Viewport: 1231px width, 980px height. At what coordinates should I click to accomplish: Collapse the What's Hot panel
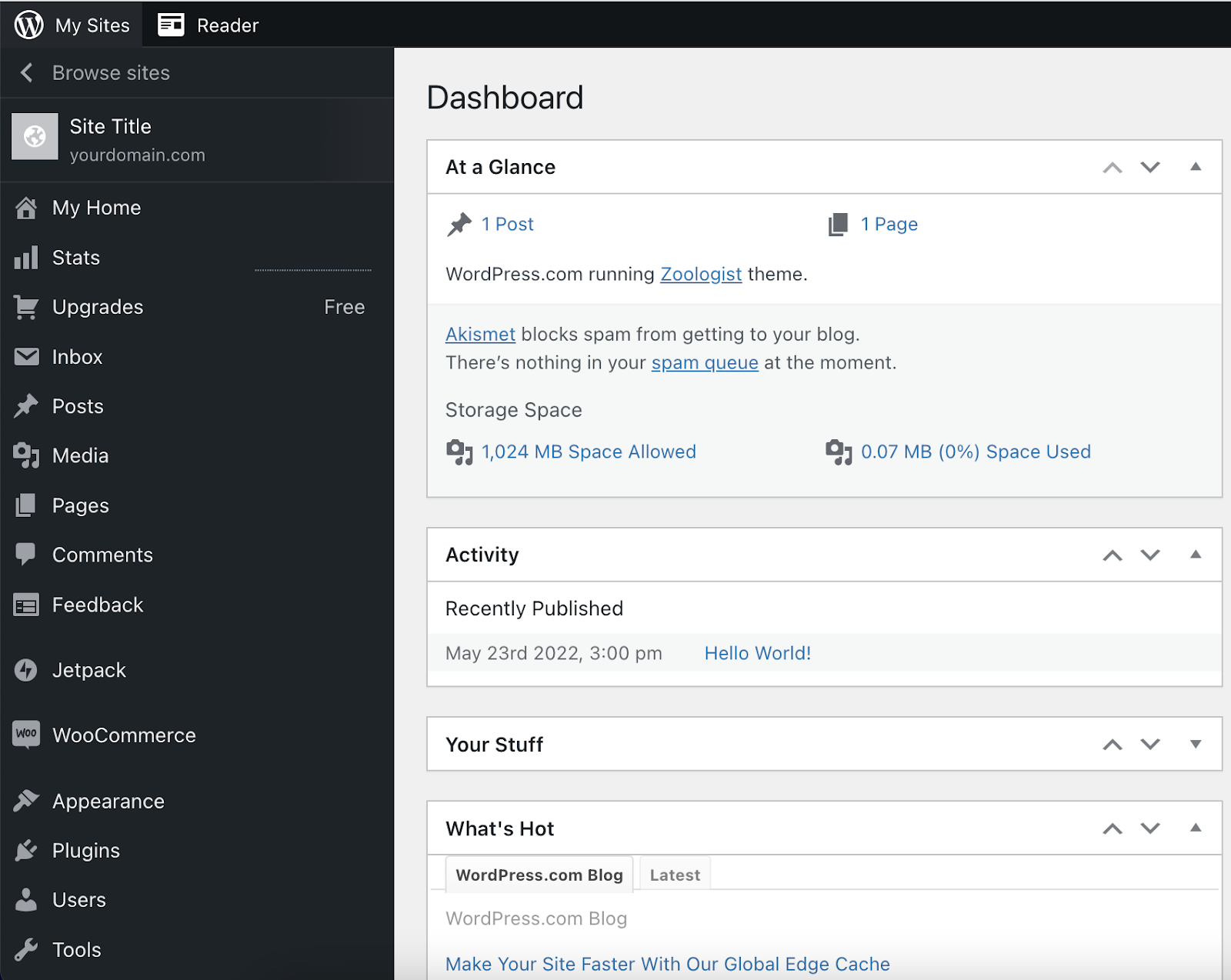coord(1195,828)
